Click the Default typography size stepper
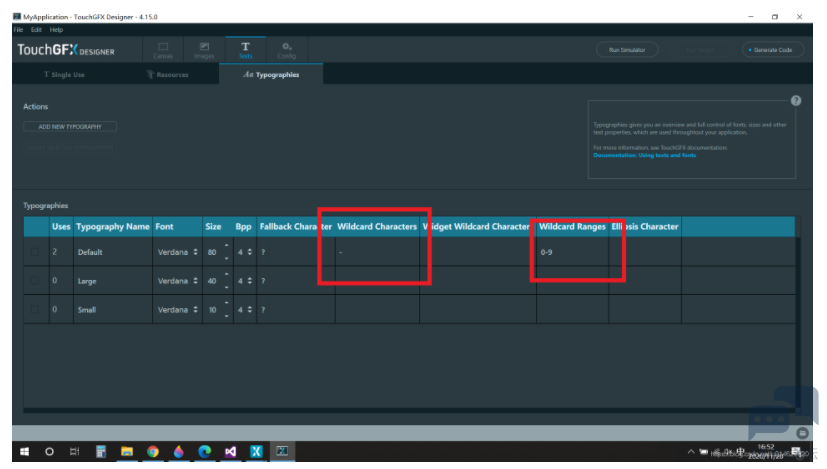 [x=226, y=252]
